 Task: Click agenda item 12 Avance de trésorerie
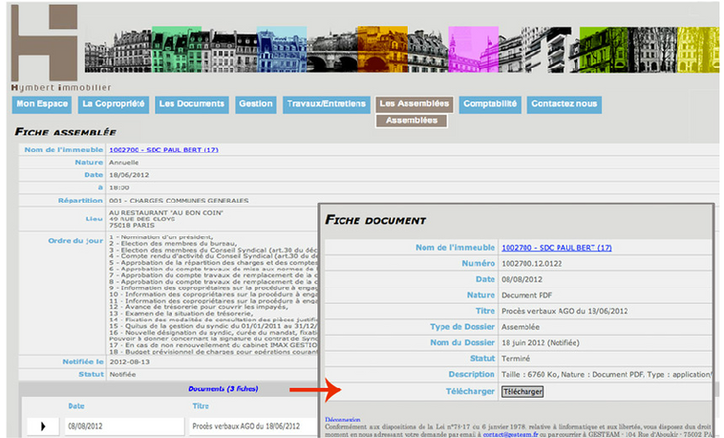(199, 307)
